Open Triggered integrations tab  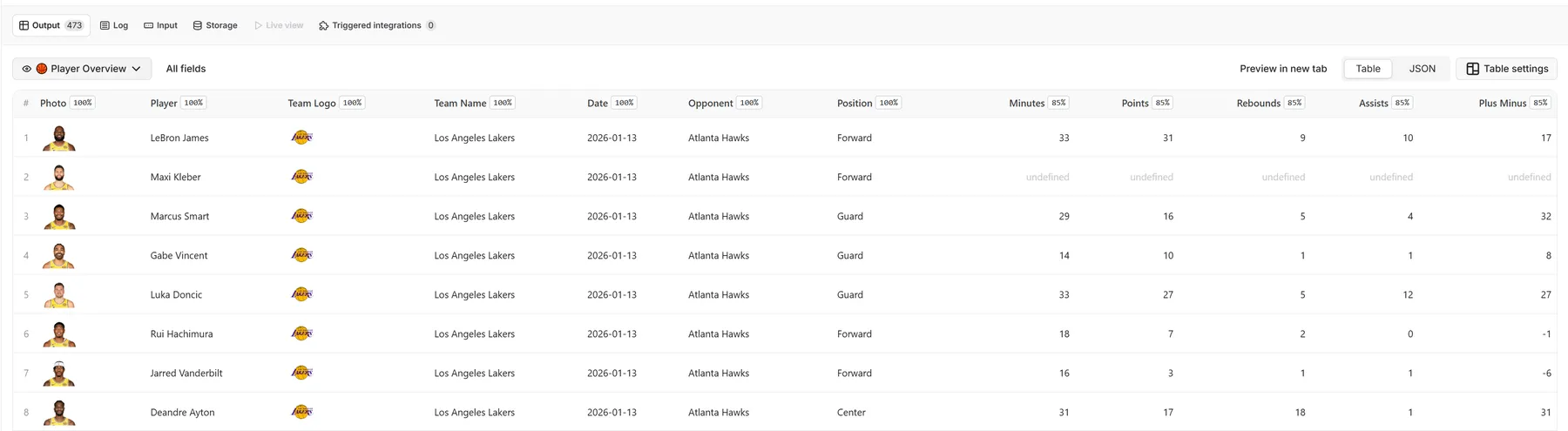(377, 25)
